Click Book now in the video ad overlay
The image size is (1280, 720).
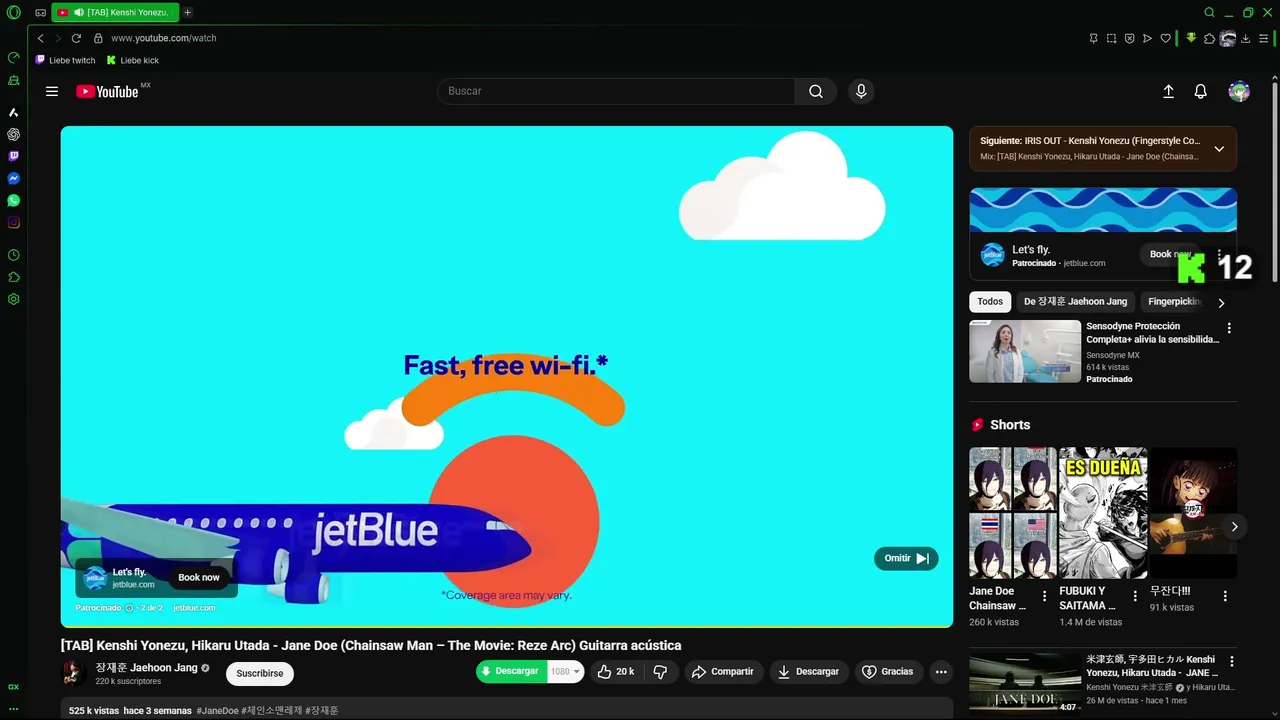pyautogui.click(x=198, y=577)
